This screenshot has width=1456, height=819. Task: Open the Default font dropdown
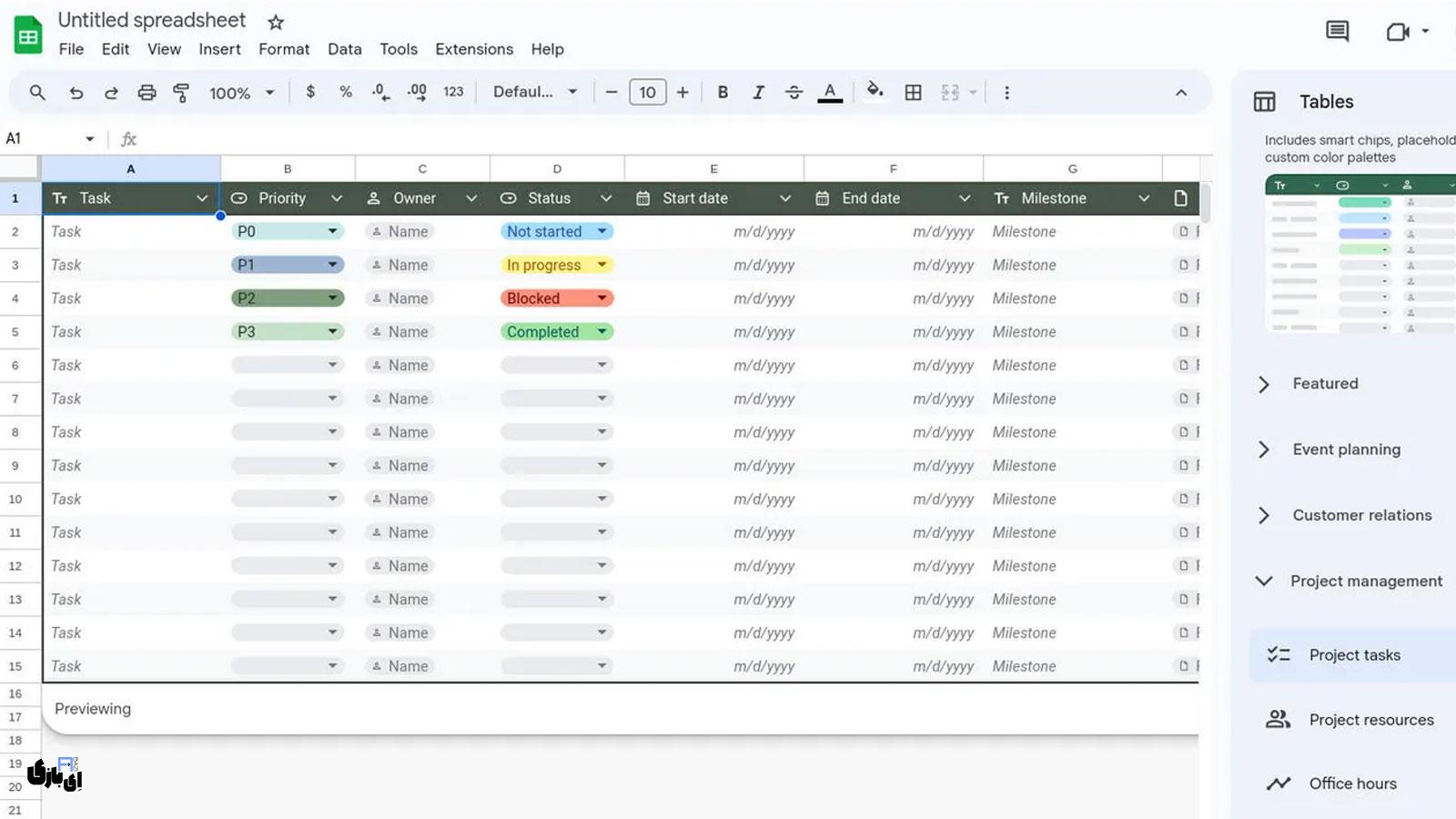(x=535, y=92)
